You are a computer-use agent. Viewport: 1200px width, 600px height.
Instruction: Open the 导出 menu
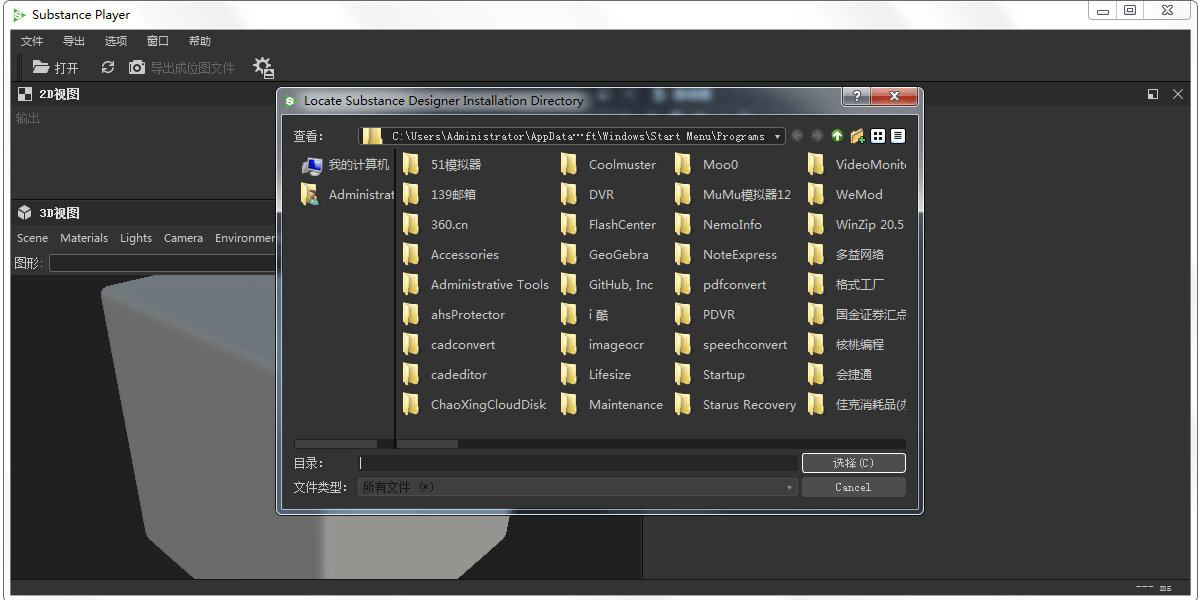click(74, 41)
